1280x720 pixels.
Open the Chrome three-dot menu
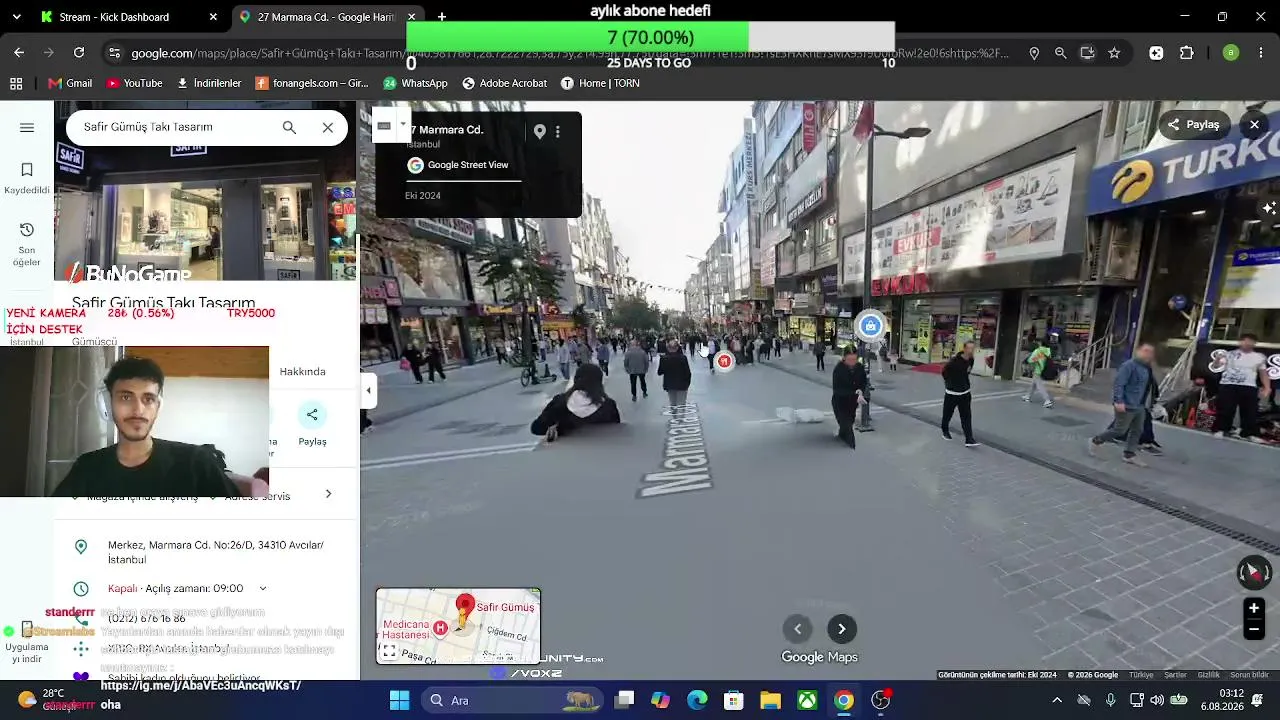1261,53
